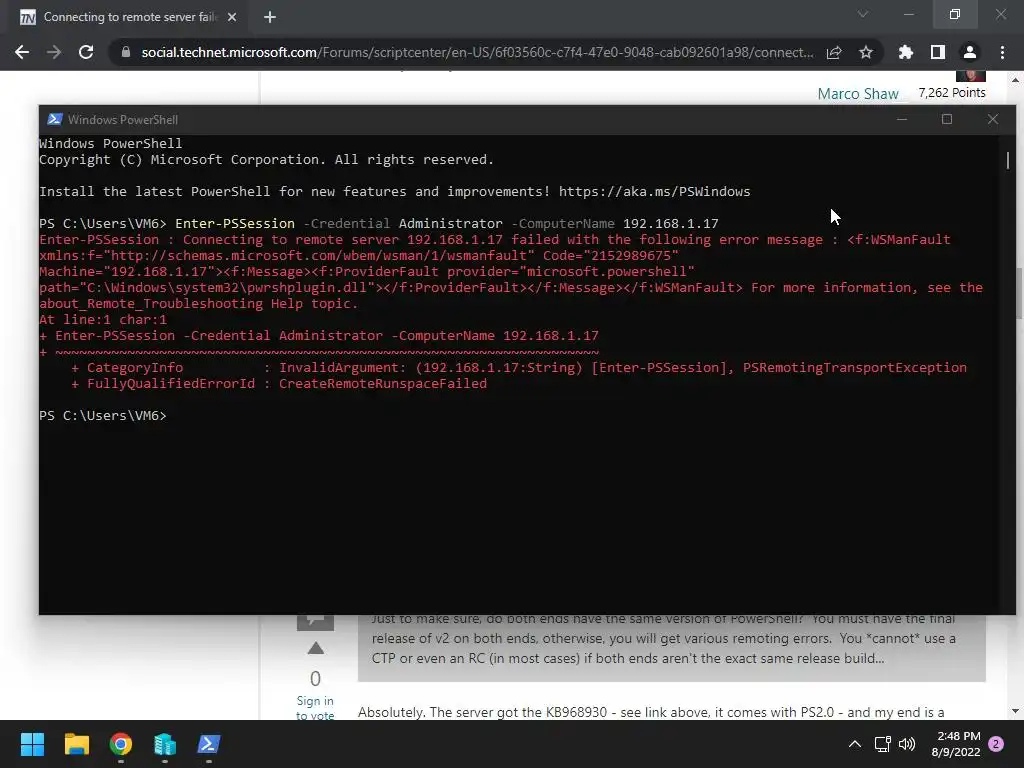Image resolution: width=1024 pixels, height=768 pixels.
Task: Click the browser page scrollbar thumb
Action: (1018, 294)
